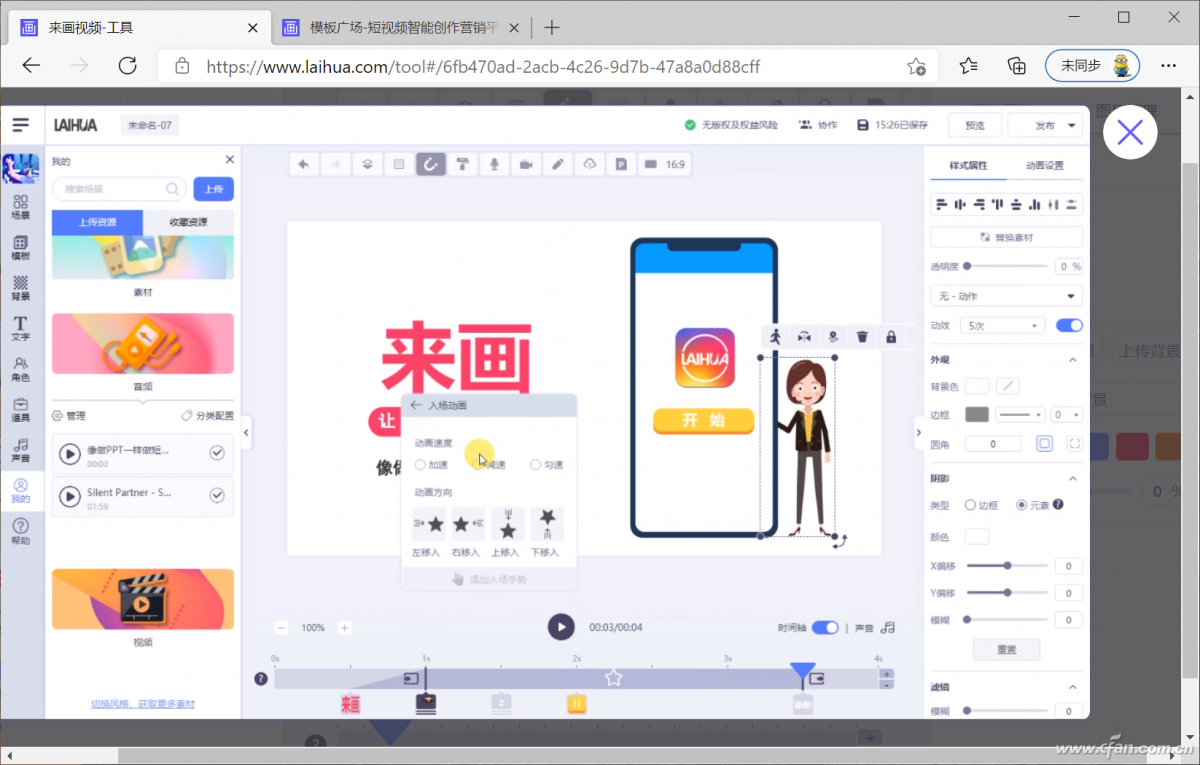
Task: Open the 5次 repeat count dropdown
Action: [1002, 325]
